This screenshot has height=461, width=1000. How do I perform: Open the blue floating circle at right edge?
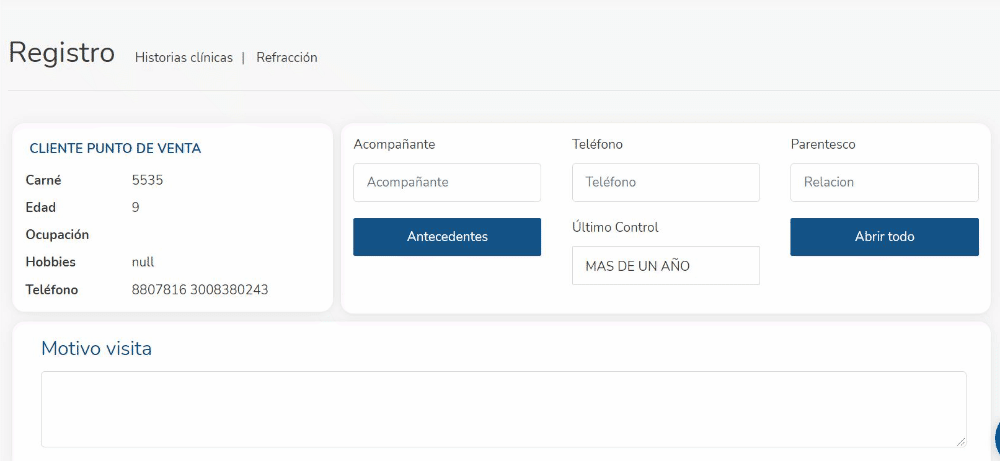click(997, 437)
